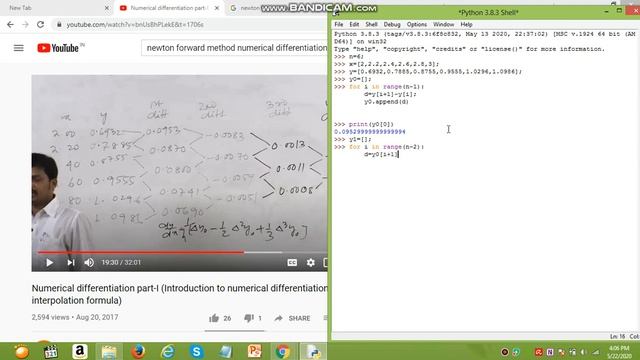Focus the YouTube search box
The height and width of the screenshot is (360, 640).
[x=235, y=48]
